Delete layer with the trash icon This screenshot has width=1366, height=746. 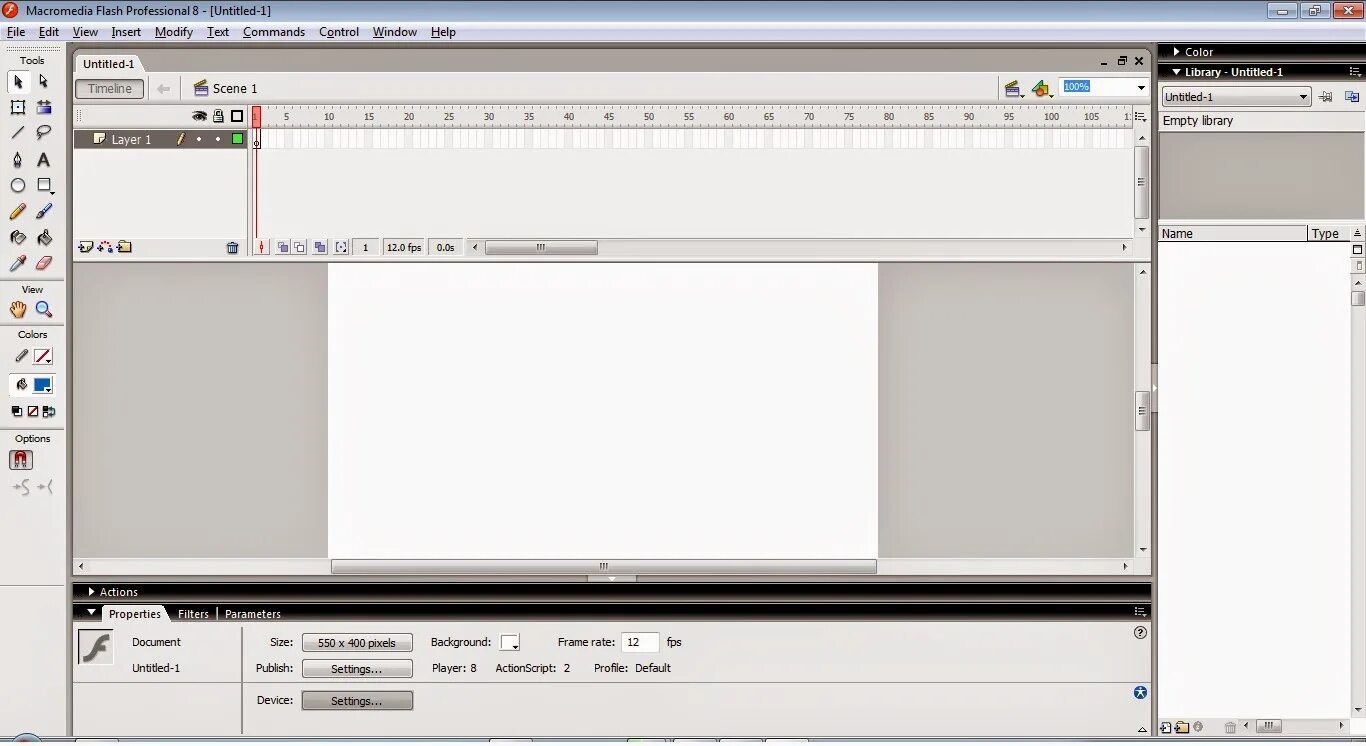(233, 247)
